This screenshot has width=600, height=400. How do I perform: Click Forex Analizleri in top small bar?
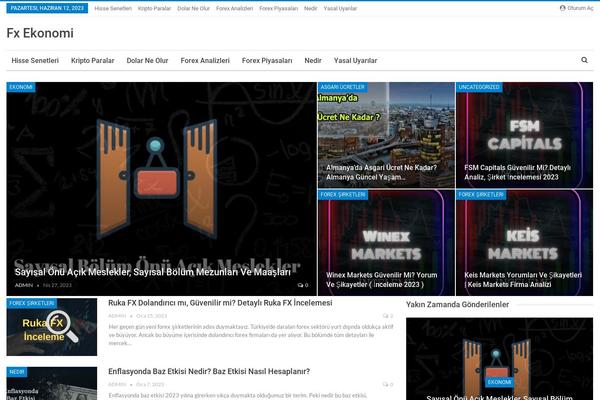click(x=234, y=8)
